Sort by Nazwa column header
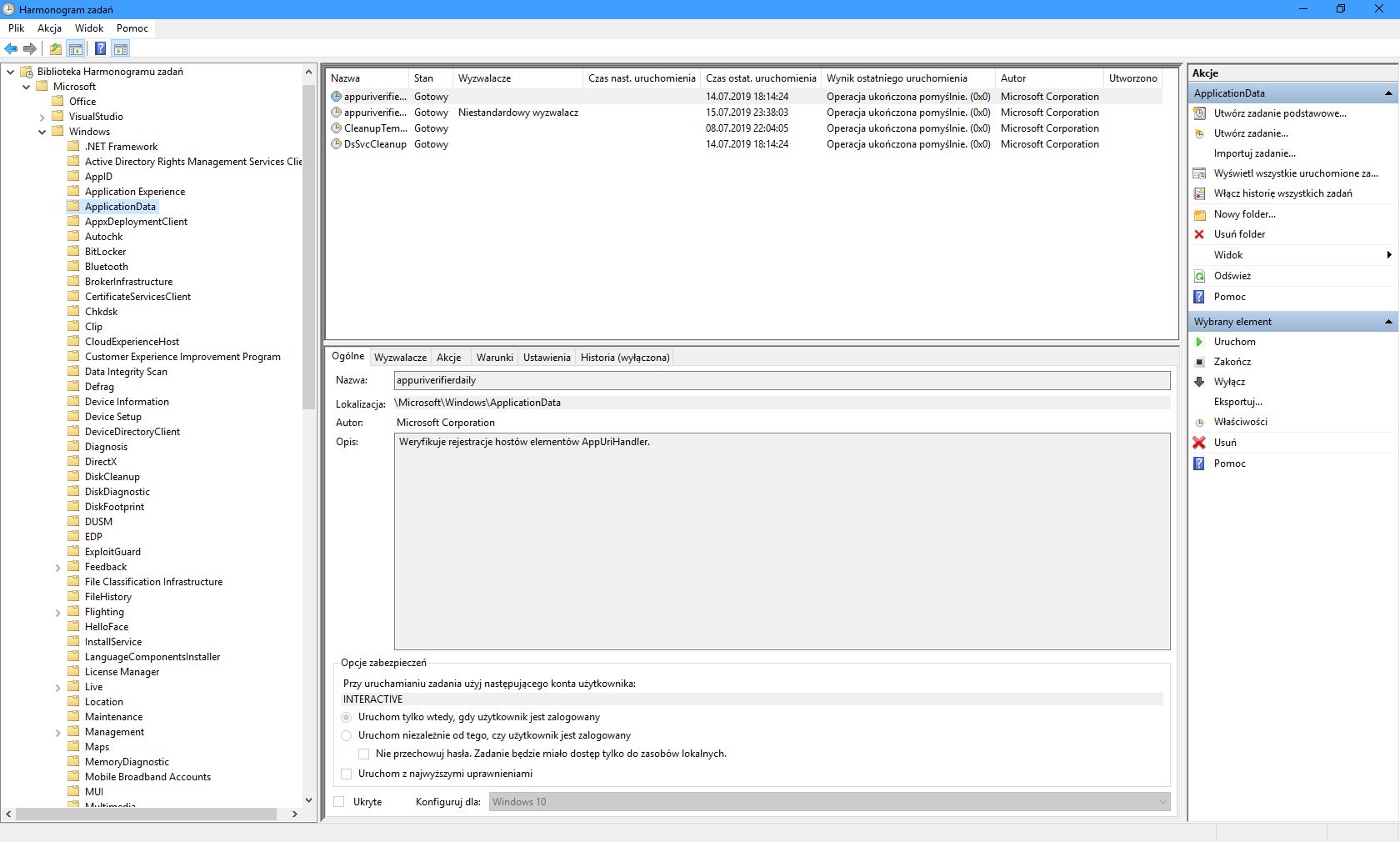 pyautogui.click(x=367, y=78)
